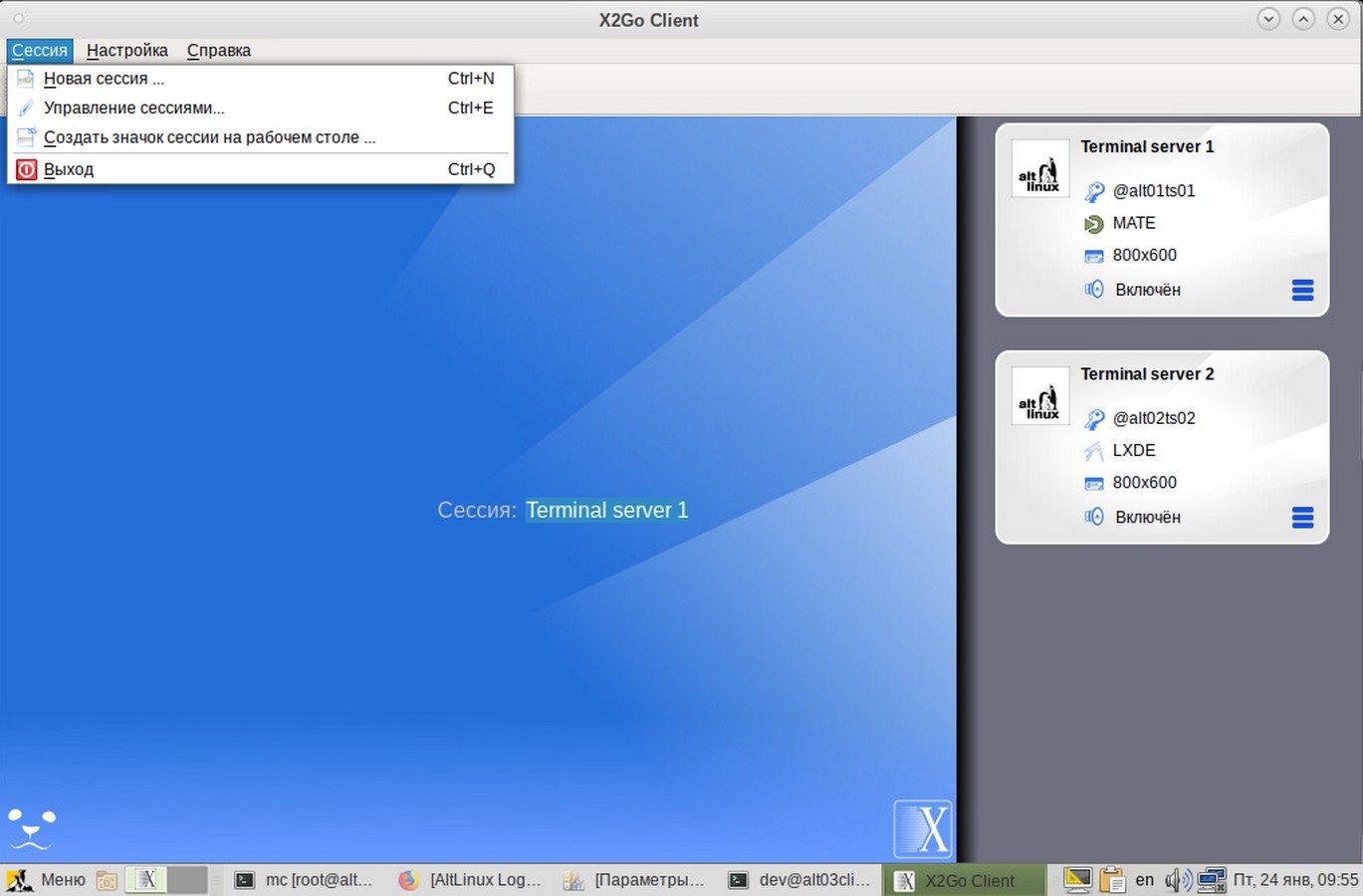This screenshot has height=896, width=1363.
Task: Click the window menu dot in title bar
Action: [x=18, y=19]
